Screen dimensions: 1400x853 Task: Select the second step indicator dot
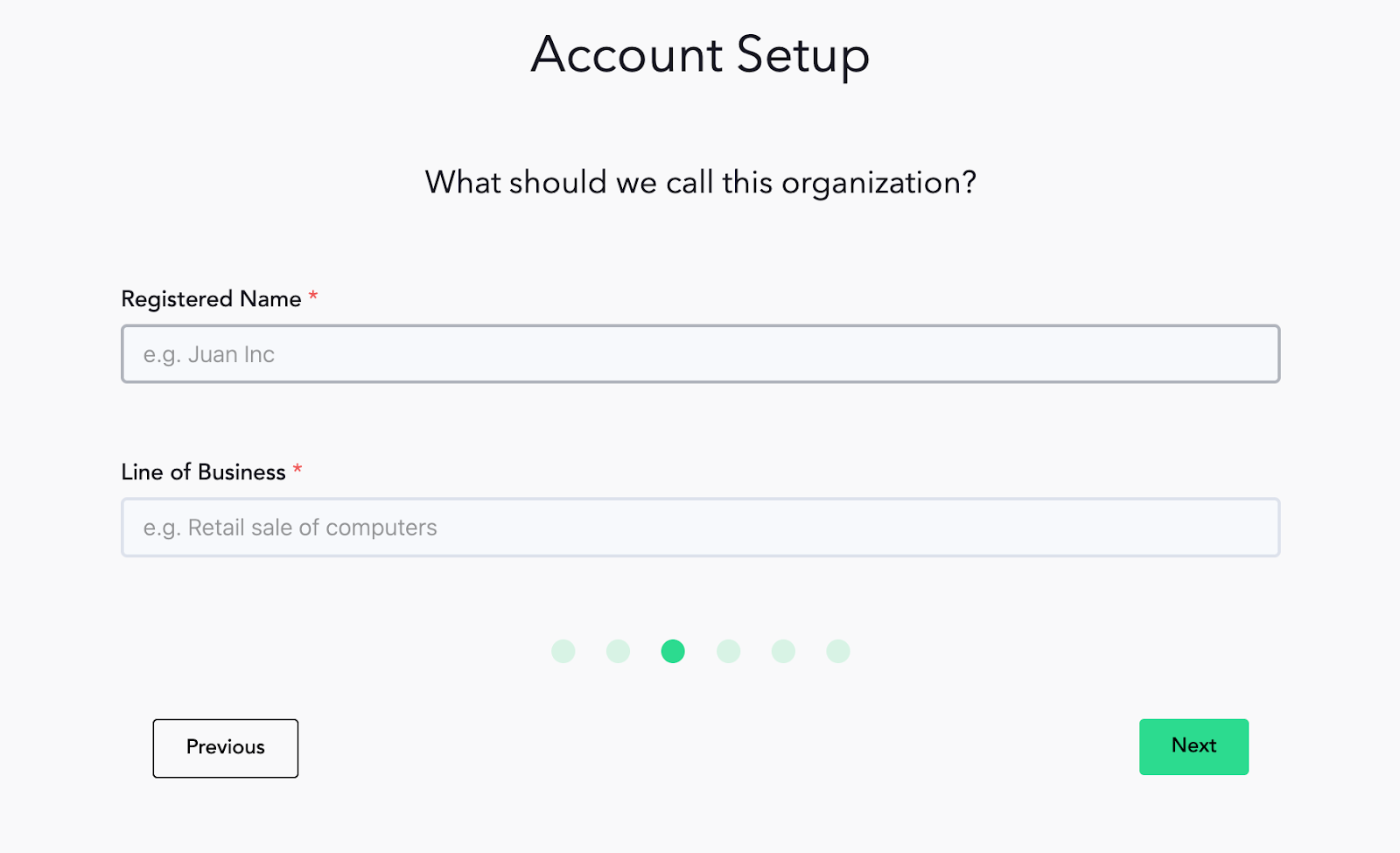pos(618,651)
